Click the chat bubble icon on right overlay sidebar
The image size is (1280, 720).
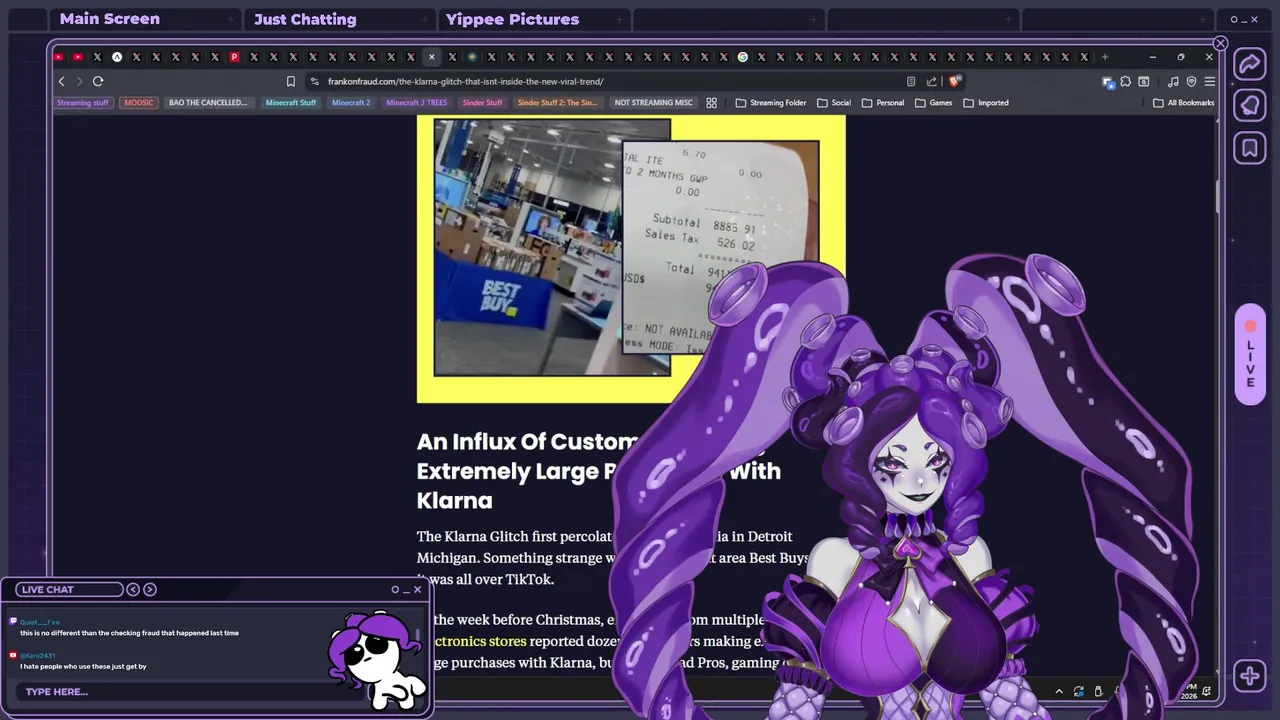tap(1250, 106)
